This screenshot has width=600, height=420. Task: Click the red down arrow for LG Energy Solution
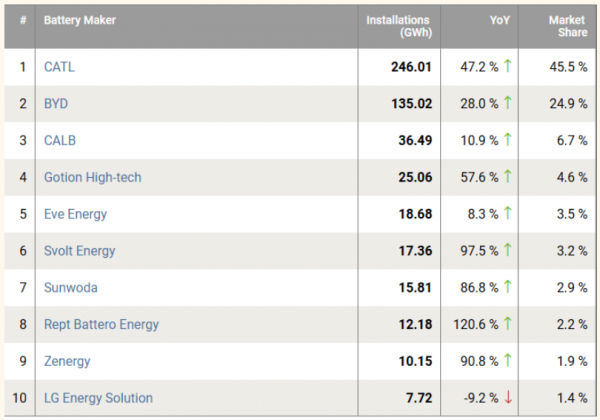[x=509, y=398]
